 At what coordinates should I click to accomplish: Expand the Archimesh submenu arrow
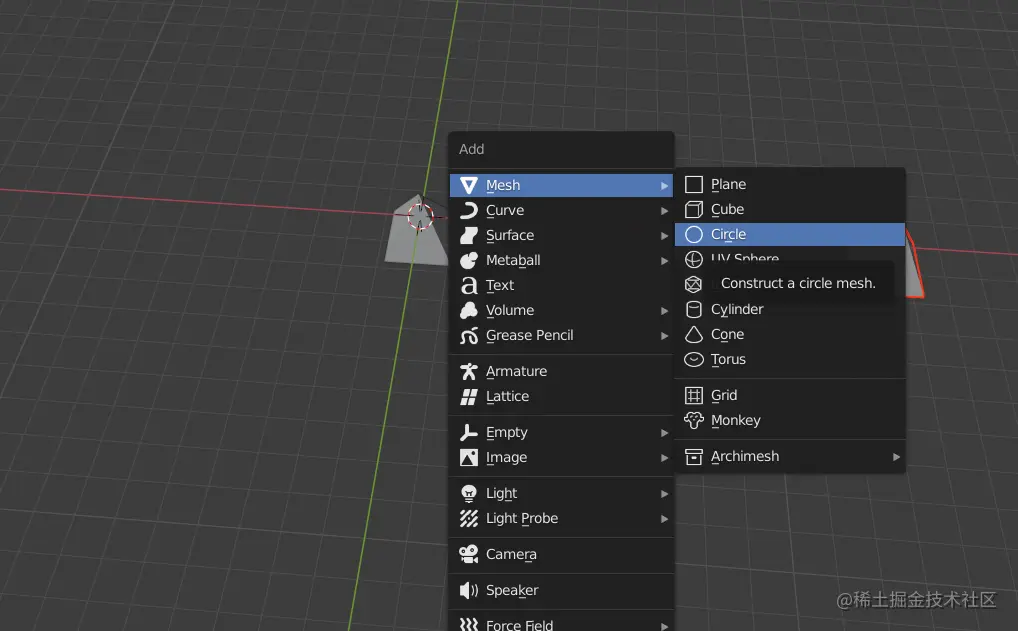[896, 457]
